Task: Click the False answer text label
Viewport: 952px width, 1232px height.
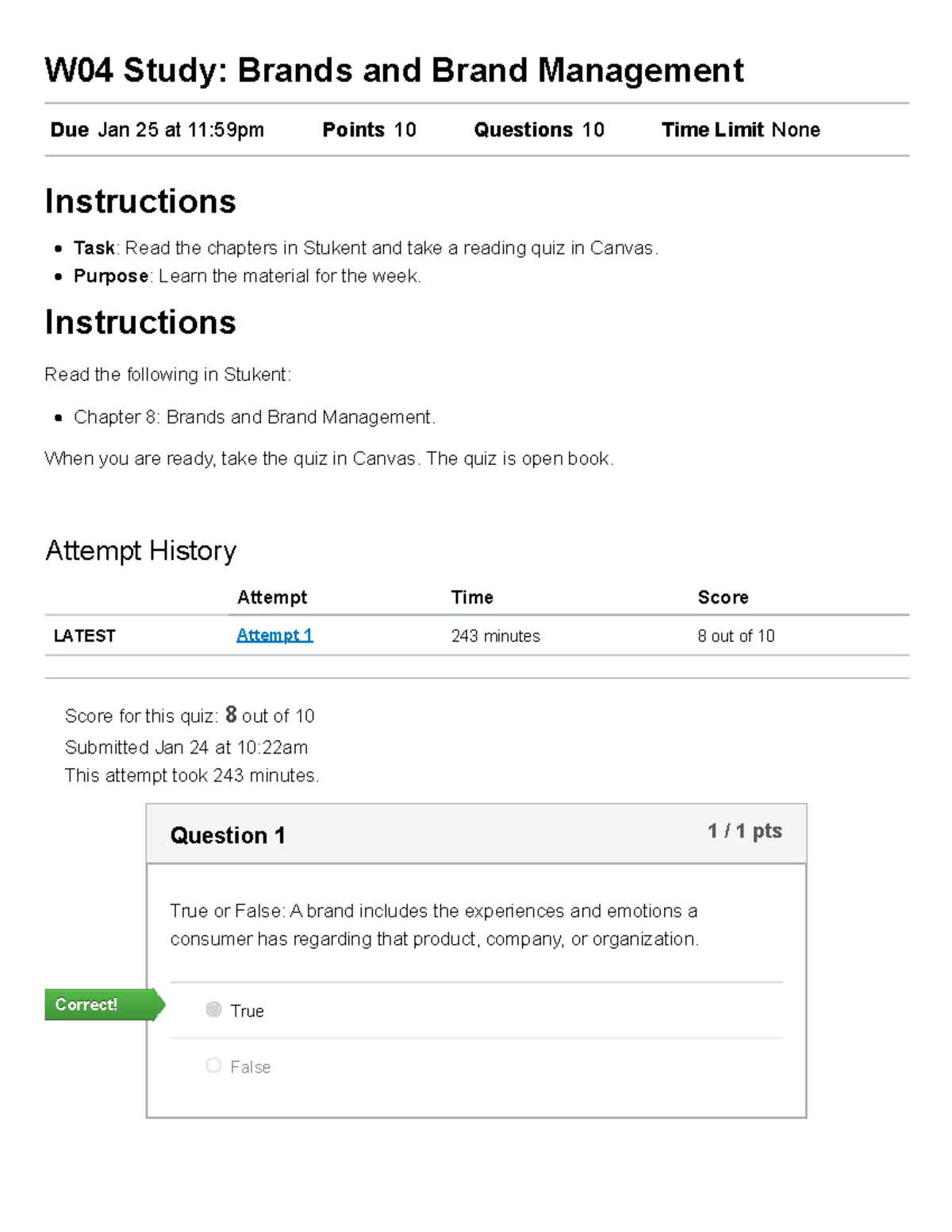Action: (x=250, y=1067)
